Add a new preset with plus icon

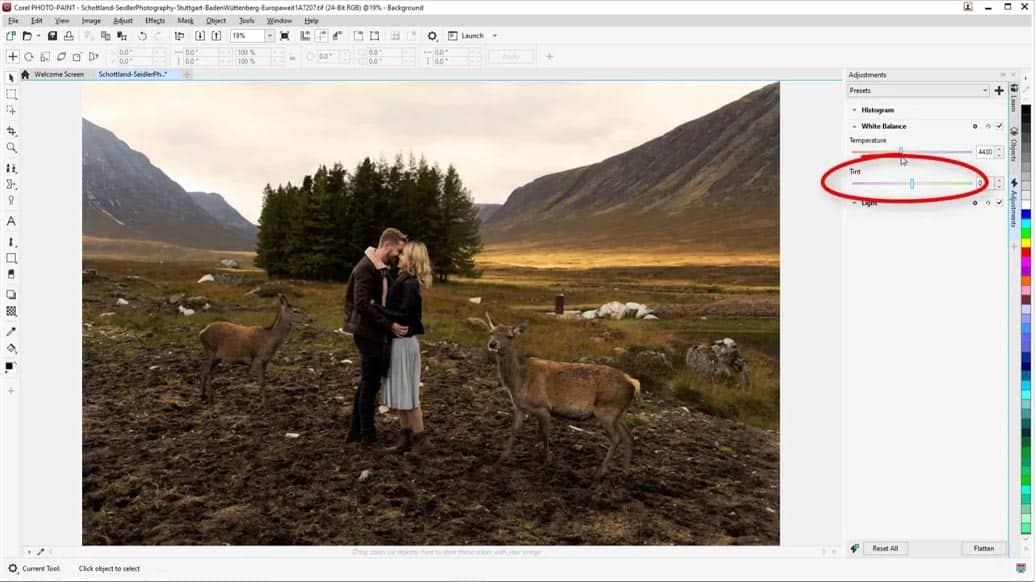point(999,91)
